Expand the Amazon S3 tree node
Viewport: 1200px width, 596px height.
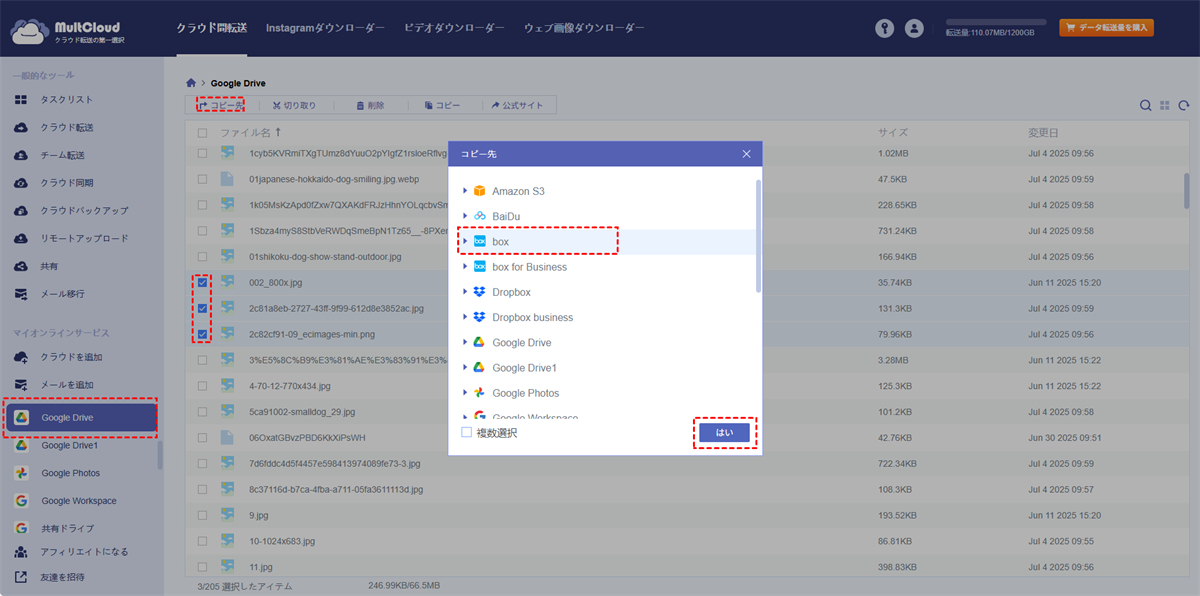coord(465,191)
